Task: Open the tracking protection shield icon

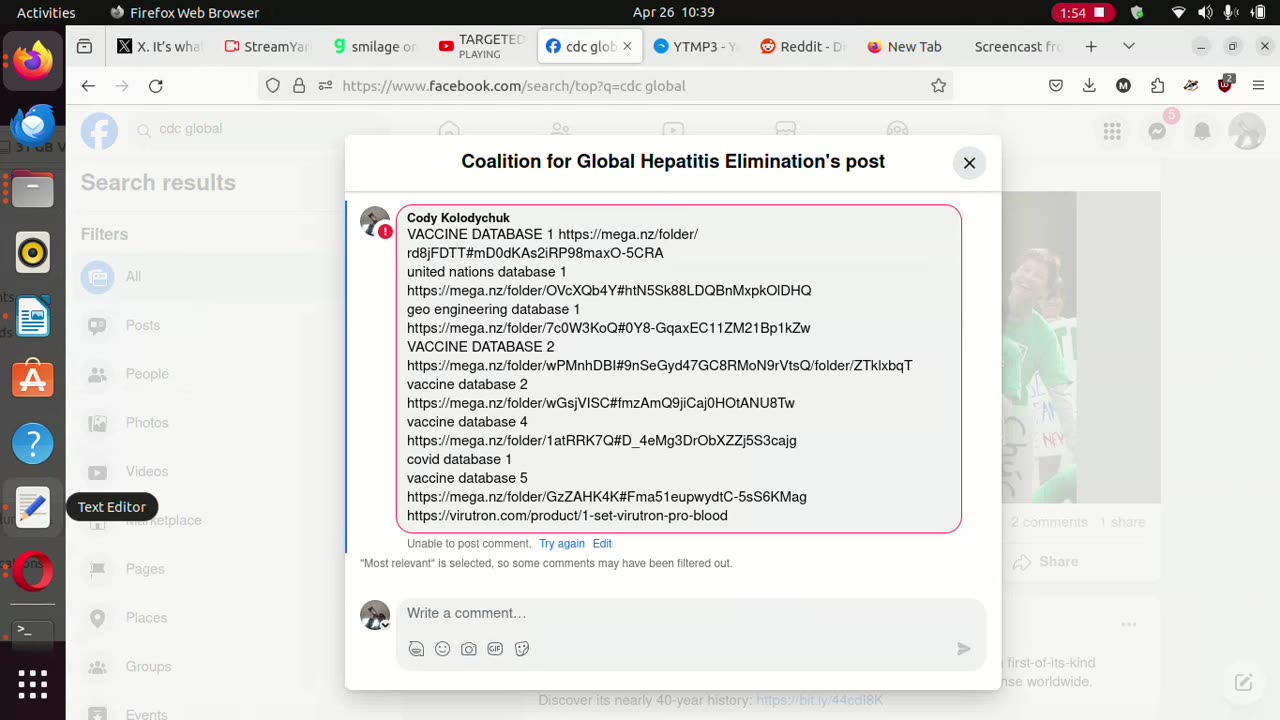Action: 272,86
